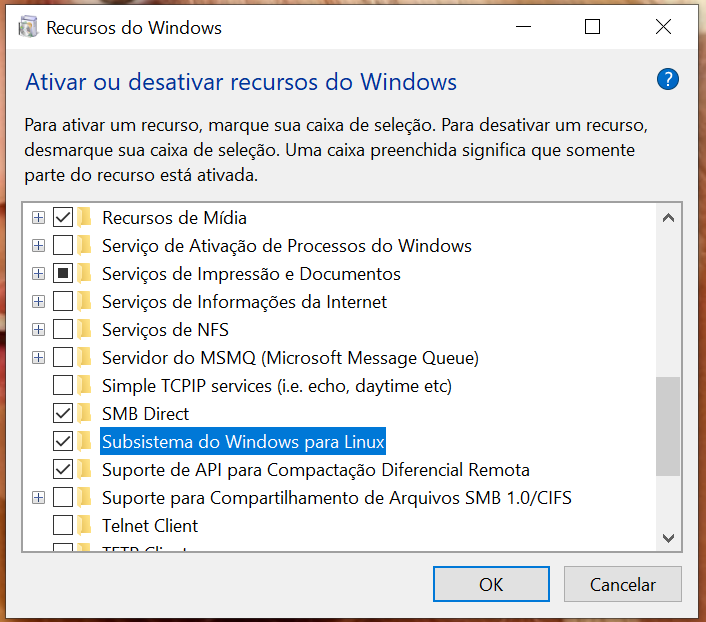Click the folder icon next to Telnet Client
The image size is (706, 622).
click(x=86, y=525)
